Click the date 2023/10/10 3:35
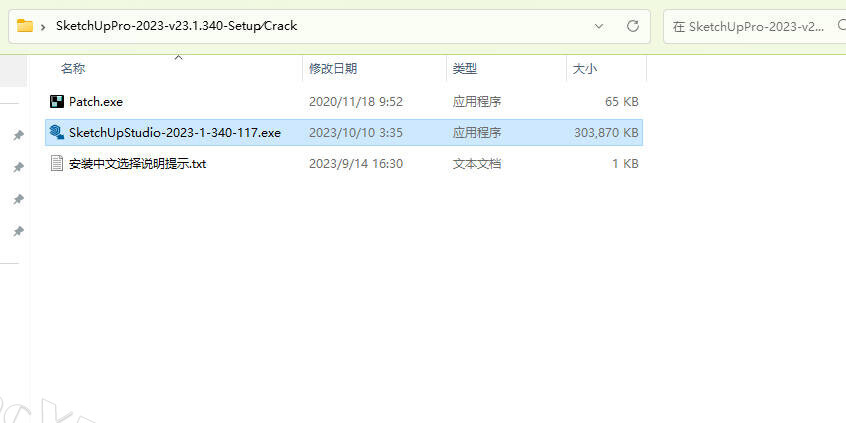The height and width of the screenshot is (423, 846). 356,132
